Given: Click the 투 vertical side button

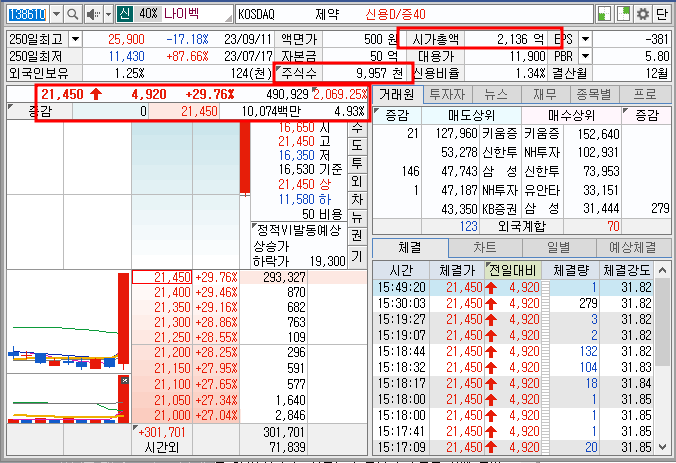Looking at the screenshot, I should pyautogui.click(x=357, y=163).
